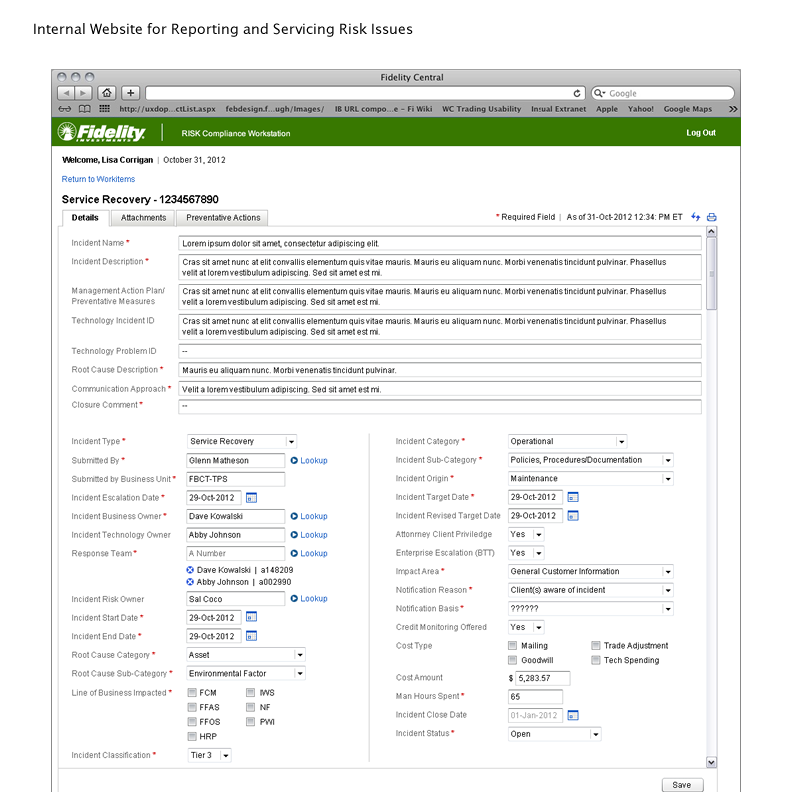This screenshot has height=792, width=792.
Task: Open the Preventative Actions tab
Action: [x=222, y=217]
